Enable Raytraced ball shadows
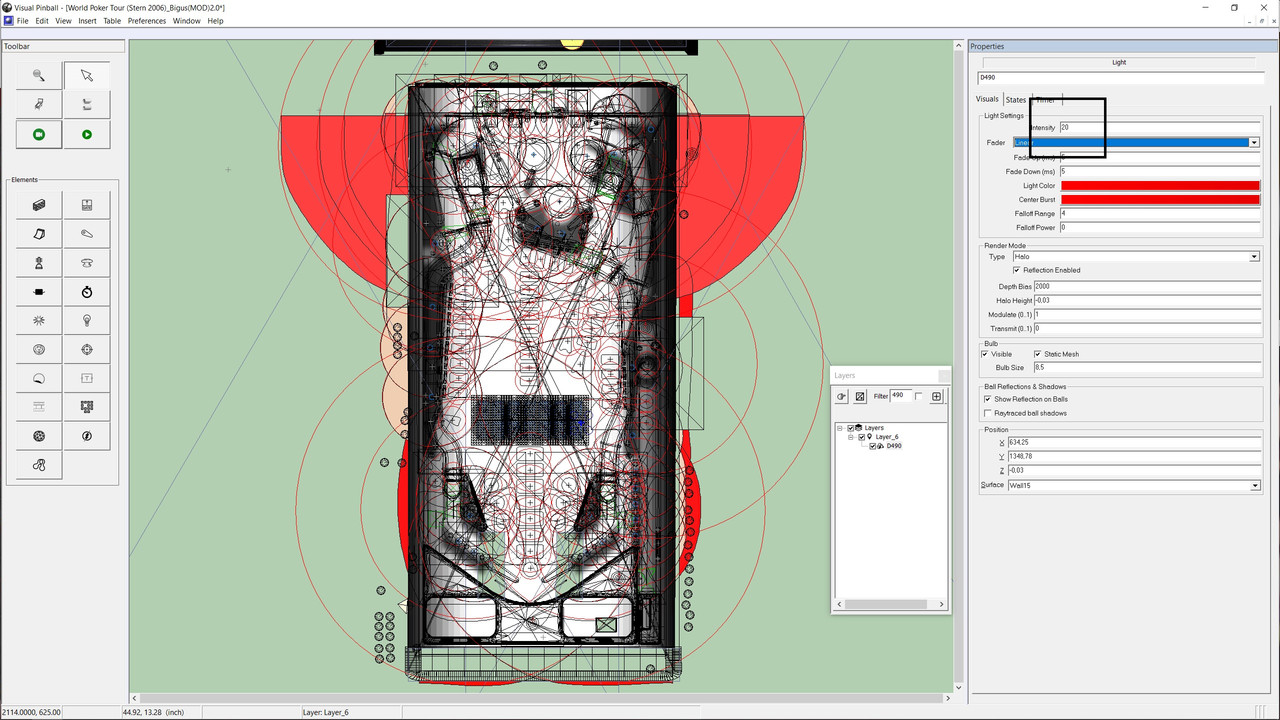The width and height of the screenshot is (1280, 720). coord(988,413)
